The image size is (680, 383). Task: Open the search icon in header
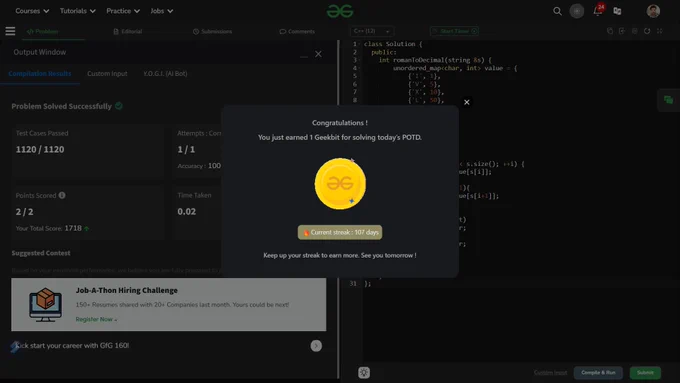point(557,11)
